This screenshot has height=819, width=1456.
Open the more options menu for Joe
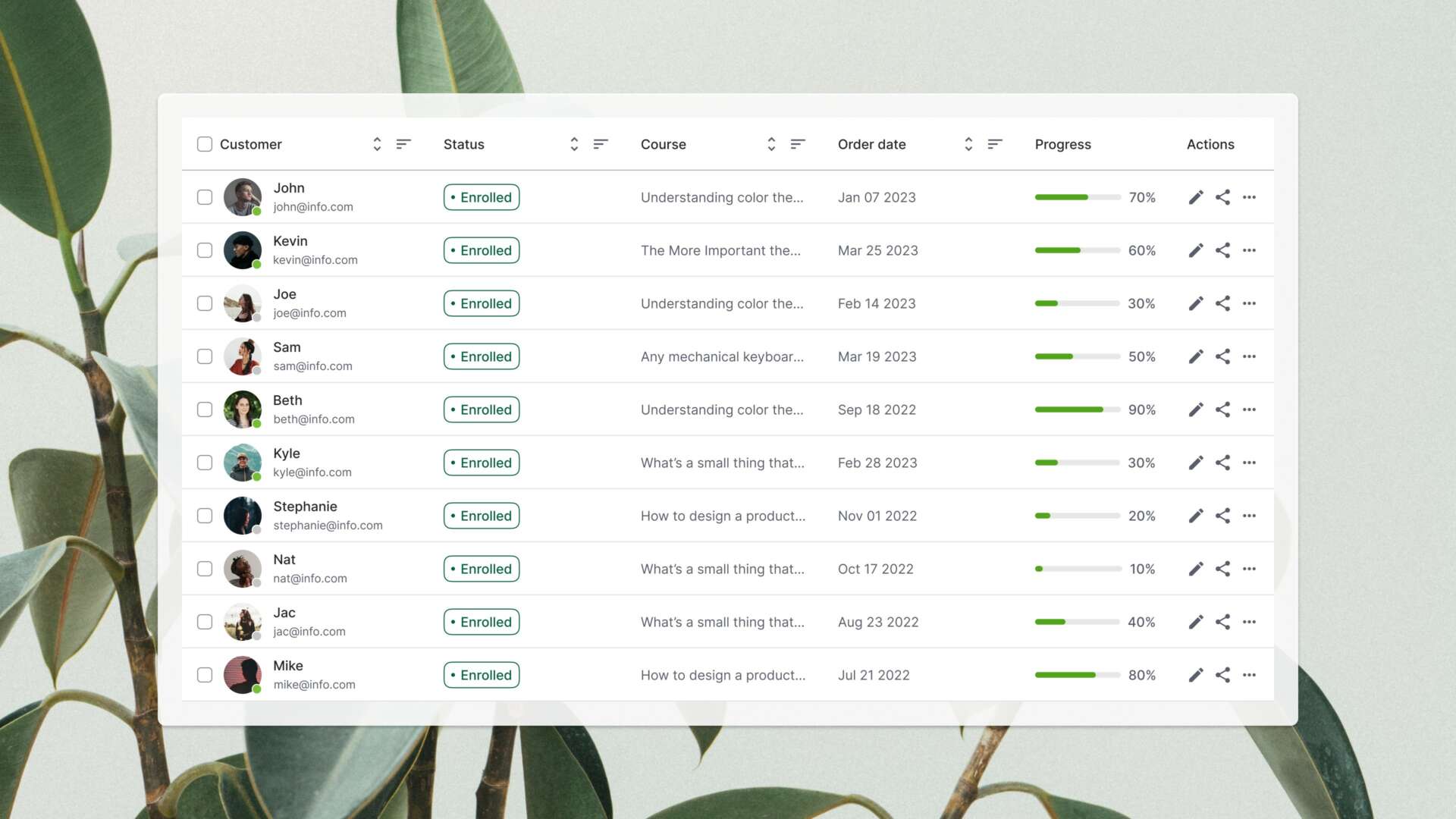[1249, 303]
